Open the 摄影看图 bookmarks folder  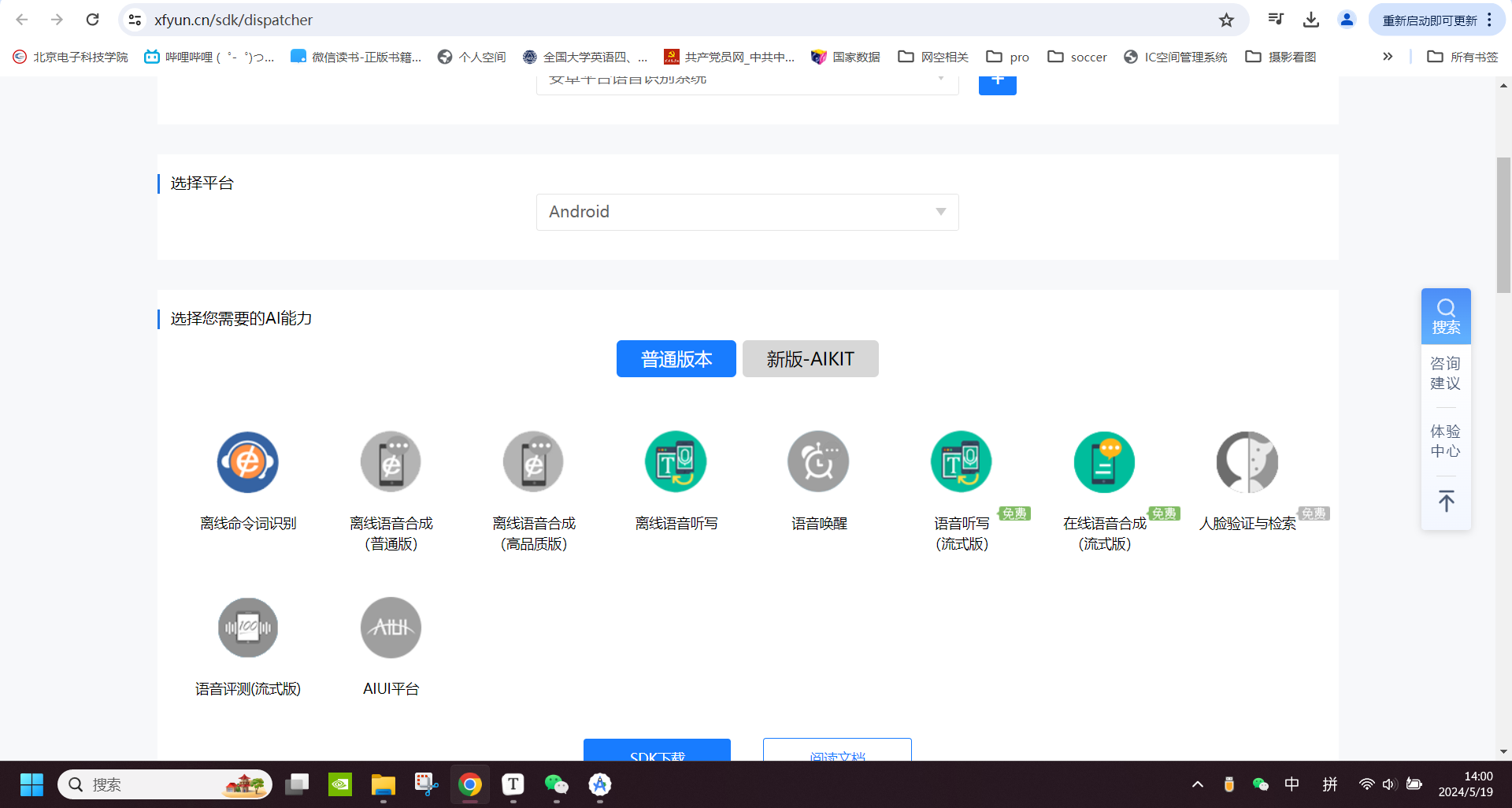click(x=1280, y=57)
